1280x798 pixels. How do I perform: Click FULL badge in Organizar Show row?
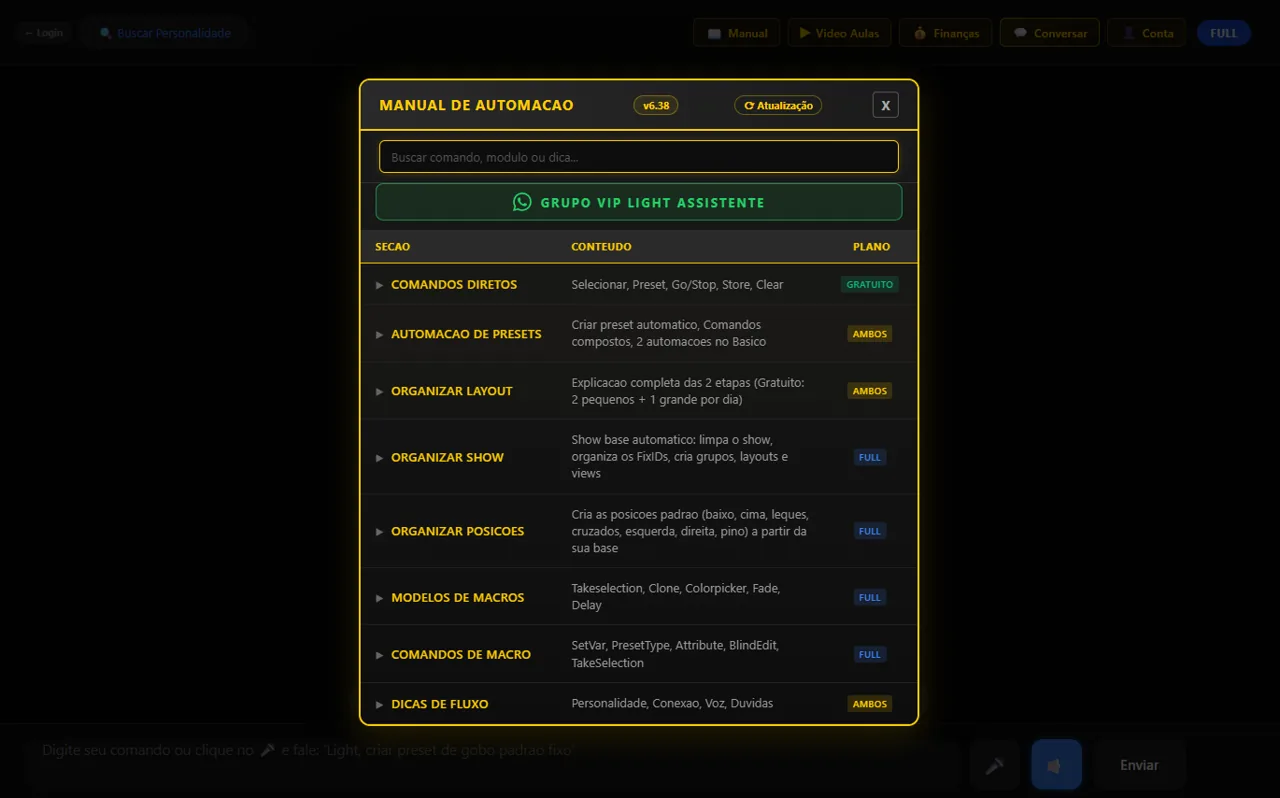coord(870,457)
